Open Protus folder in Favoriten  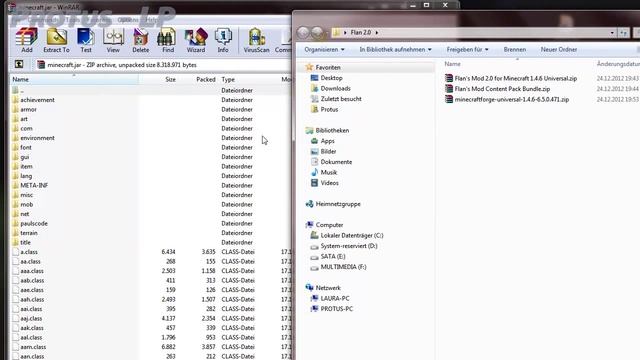coord(329,109)
